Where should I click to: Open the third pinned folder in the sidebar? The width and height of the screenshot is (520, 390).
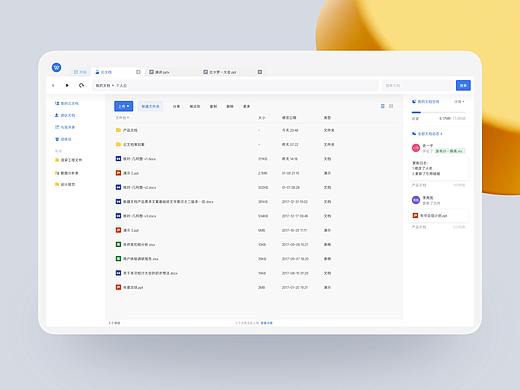coord(65,184)
